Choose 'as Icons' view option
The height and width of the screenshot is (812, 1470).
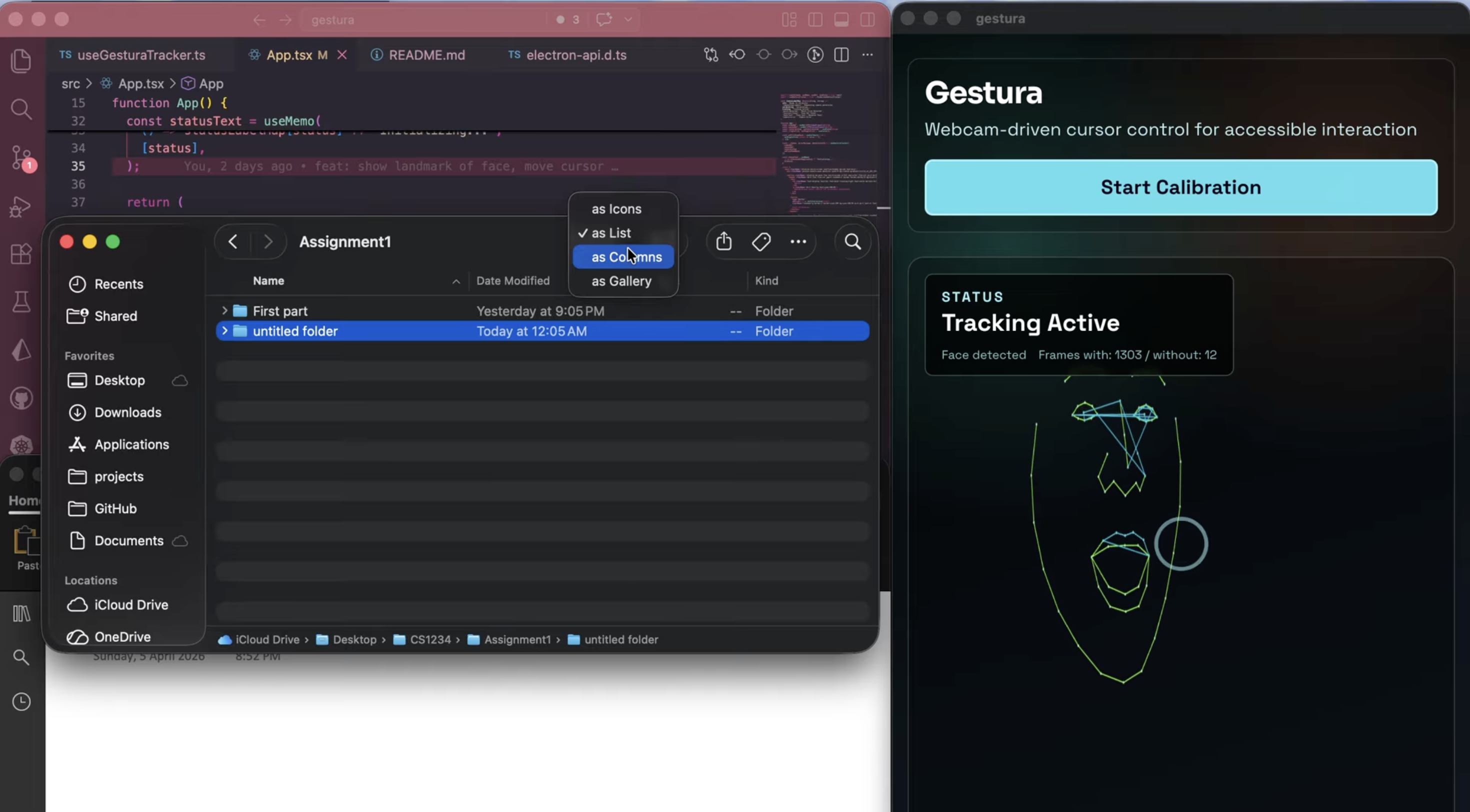tap(623, 209)
